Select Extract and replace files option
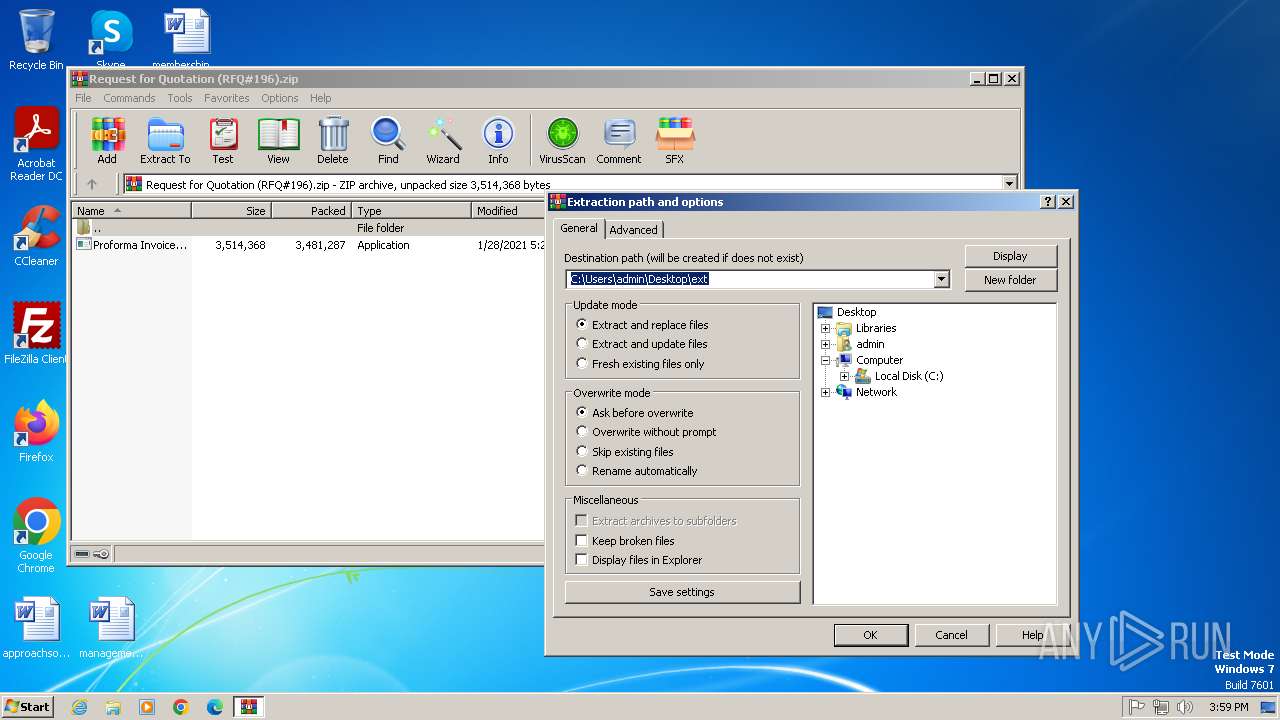The width and height of the screenshot is (1280, 720). point(642,325)
